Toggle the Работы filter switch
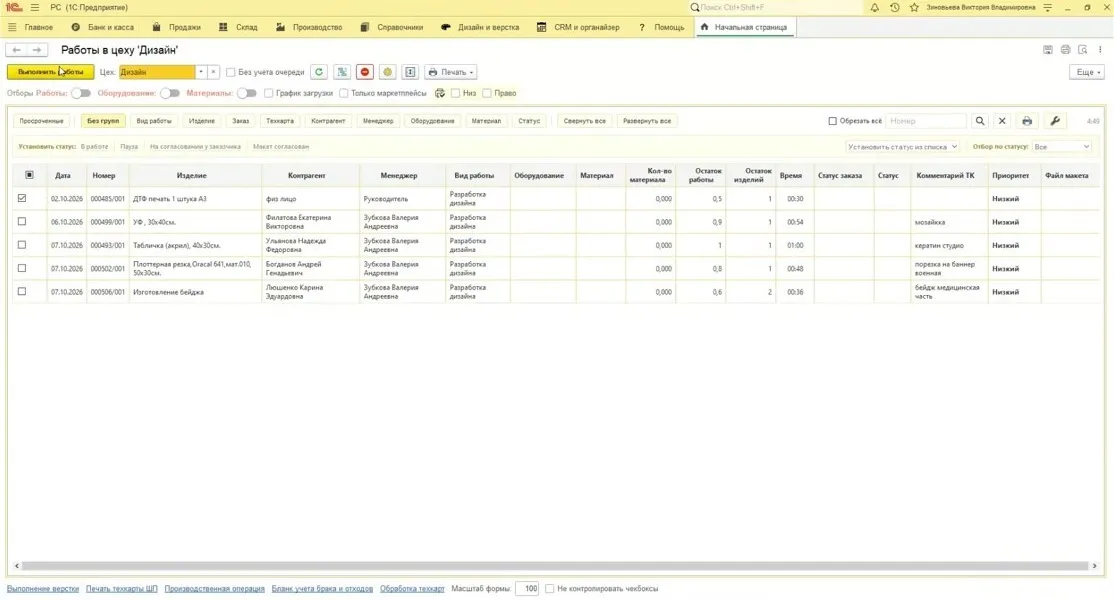The image size is (1114, 600). pyautogui.click(x=81, y=93)
